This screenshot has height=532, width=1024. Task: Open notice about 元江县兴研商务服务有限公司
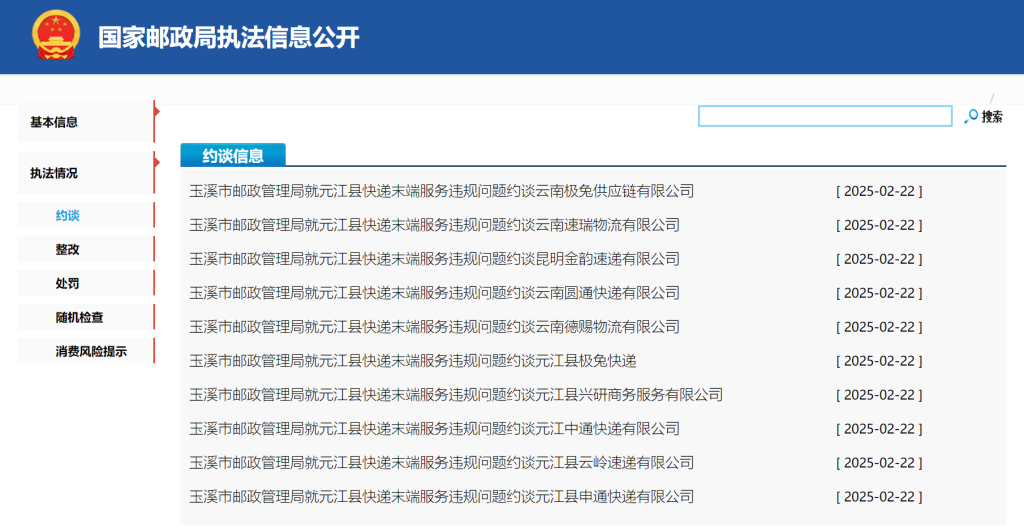coord(456,395)
